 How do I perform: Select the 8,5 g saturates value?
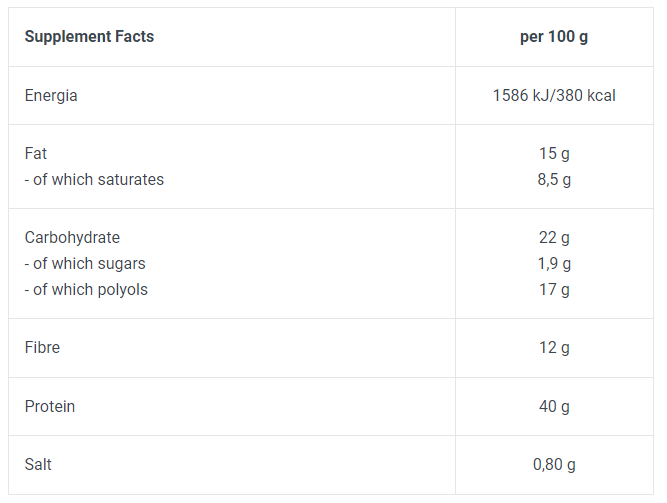[x=554, y=180]
